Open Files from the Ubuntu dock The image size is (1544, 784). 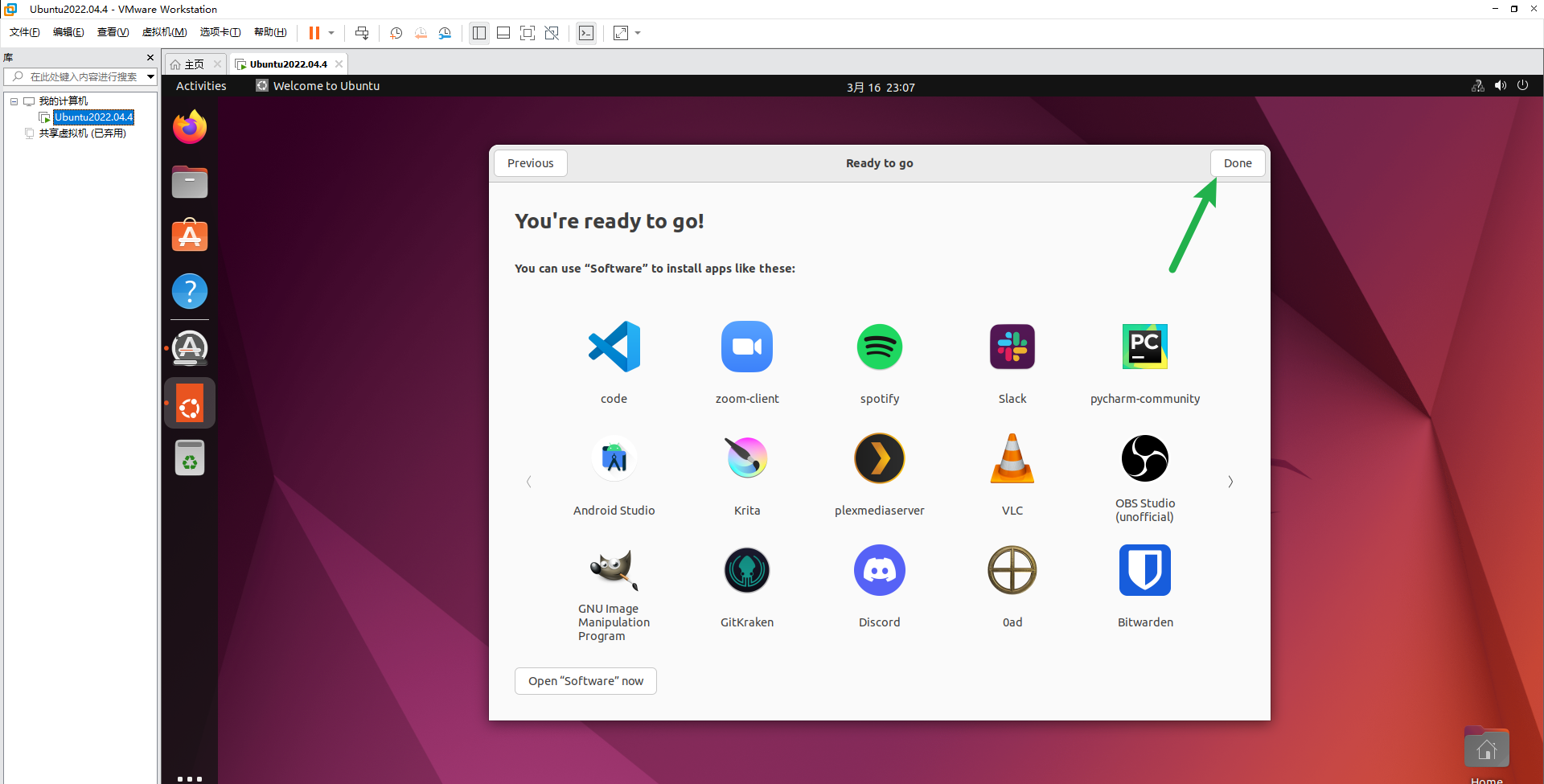[190, 182]
